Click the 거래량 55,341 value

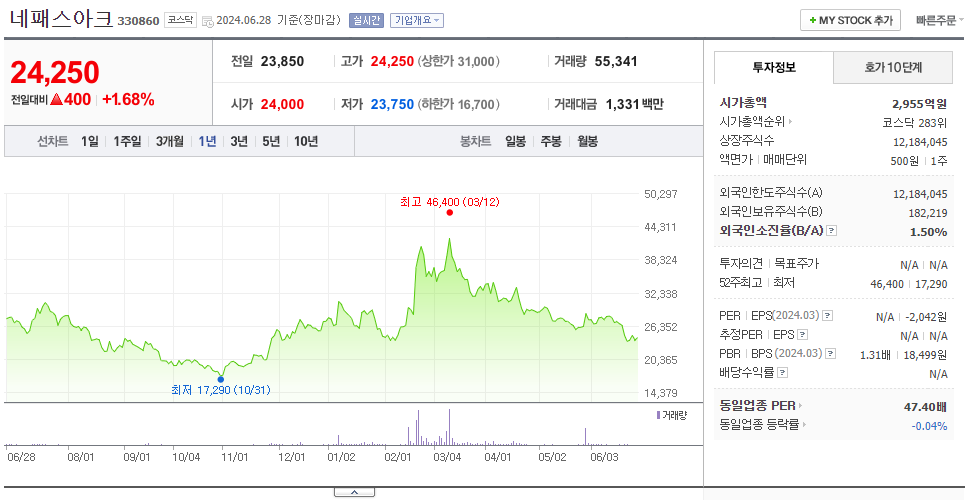tap(616, 62)
